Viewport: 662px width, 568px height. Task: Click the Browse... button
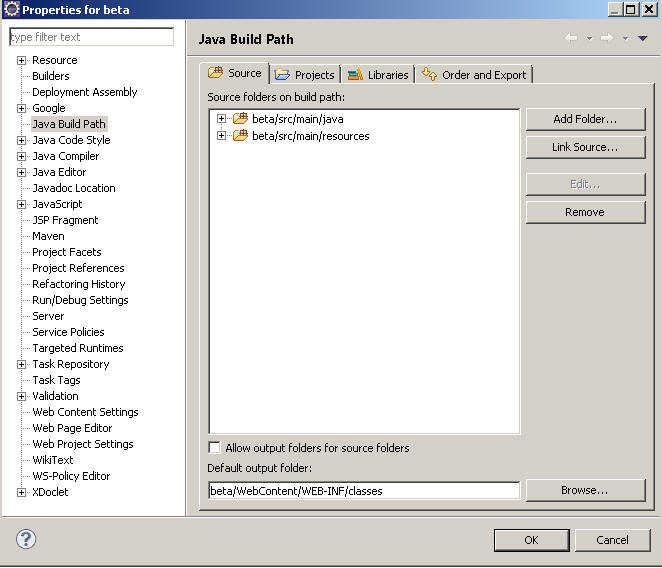[x=585, y=490]
